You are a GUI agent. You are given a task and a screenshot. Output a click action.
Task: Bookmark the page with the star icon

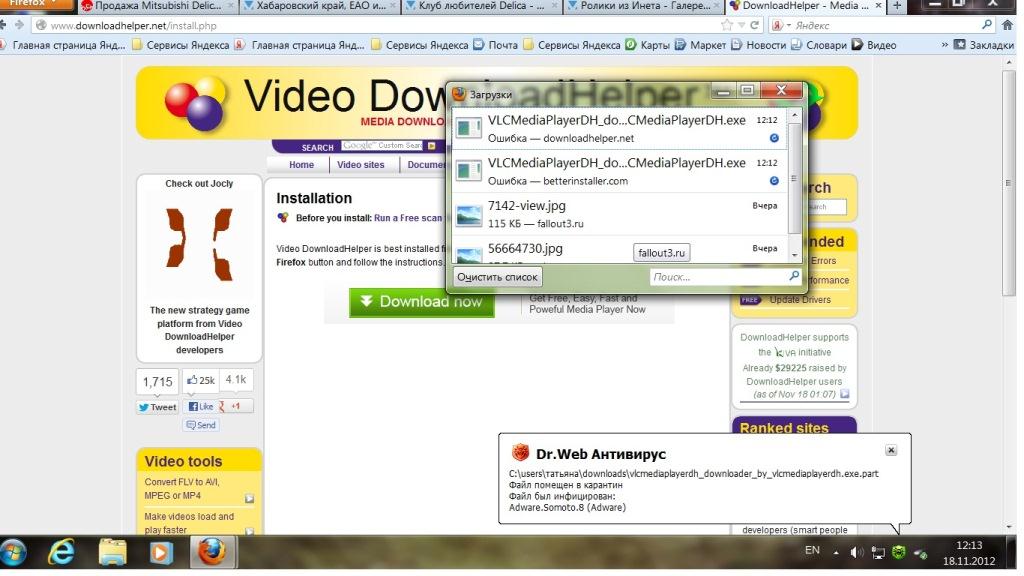tap(726, 25)
